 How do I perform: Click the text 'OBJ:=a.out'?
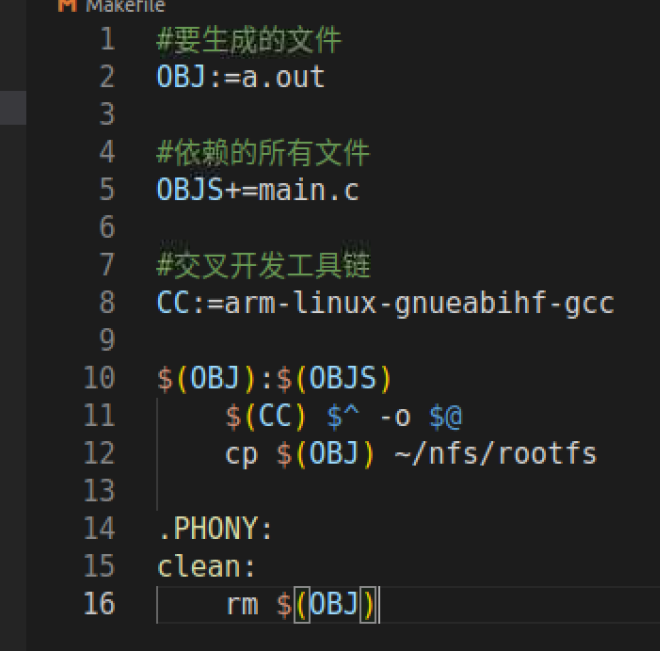point(241,77)
